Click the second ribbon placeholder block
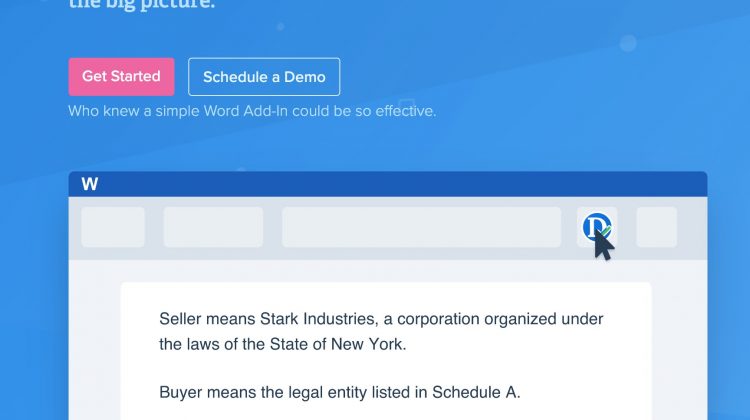 [x=213, y=227]
